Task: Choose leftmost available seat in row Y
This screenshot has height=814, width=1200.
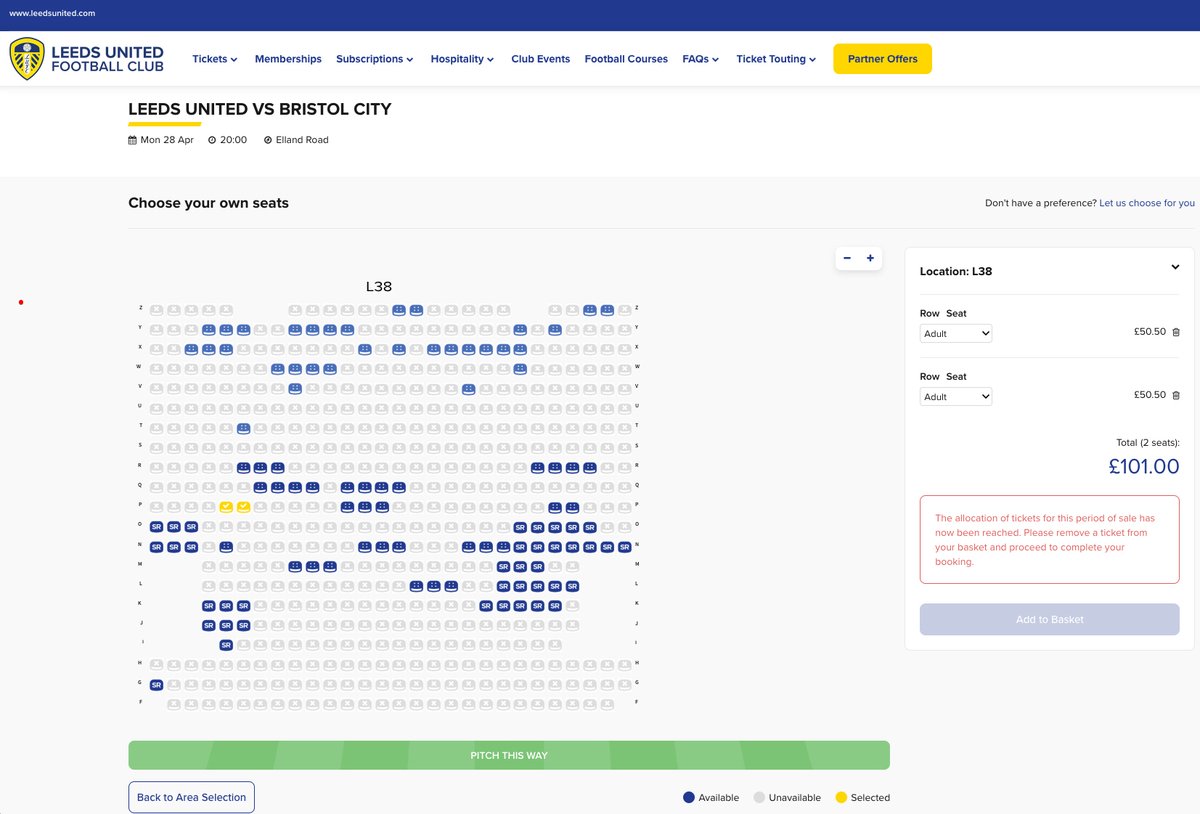Action: (208, 329)
